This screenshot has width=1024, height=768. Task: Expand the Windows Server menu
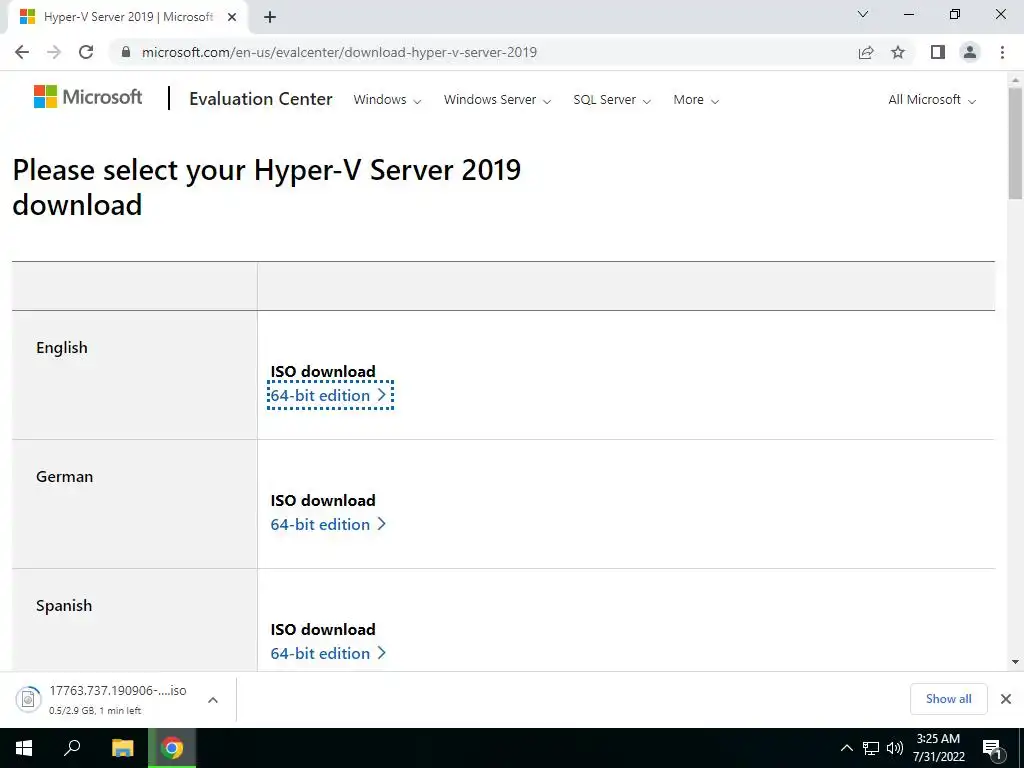498,100
